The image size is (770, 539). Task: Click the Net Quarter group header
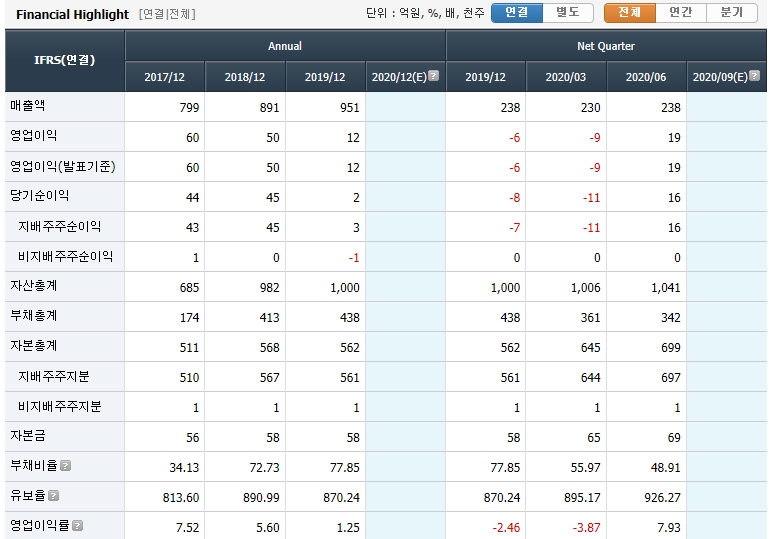[x=606, y=46]
